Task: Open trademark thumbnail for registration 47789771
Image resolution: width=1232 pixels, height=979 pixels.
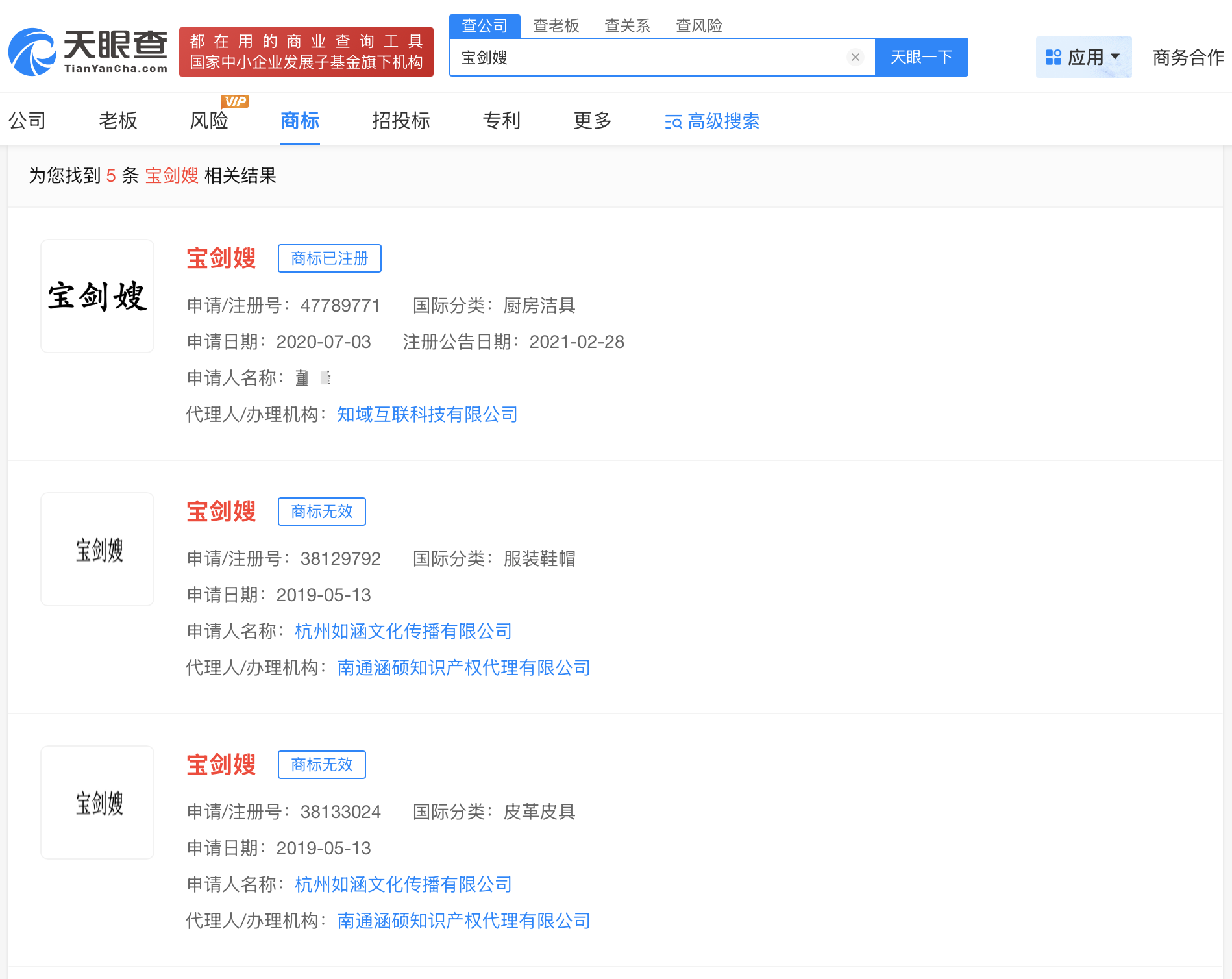Action: [x=97, y=296]
